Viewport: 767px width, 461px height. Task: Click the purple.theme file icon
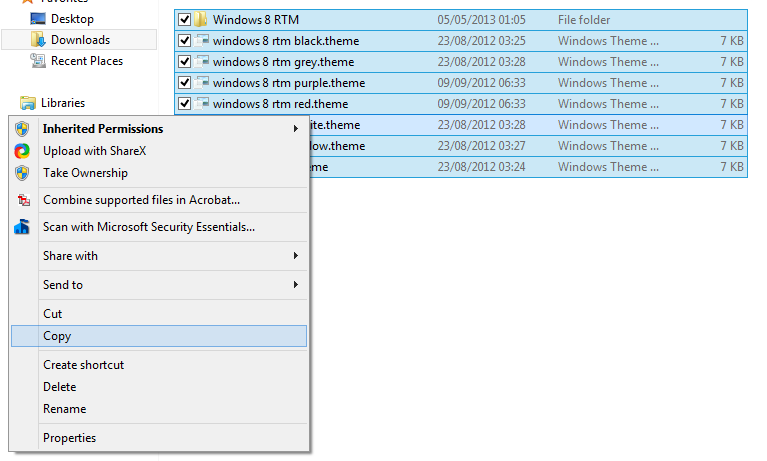click(202, 83)
